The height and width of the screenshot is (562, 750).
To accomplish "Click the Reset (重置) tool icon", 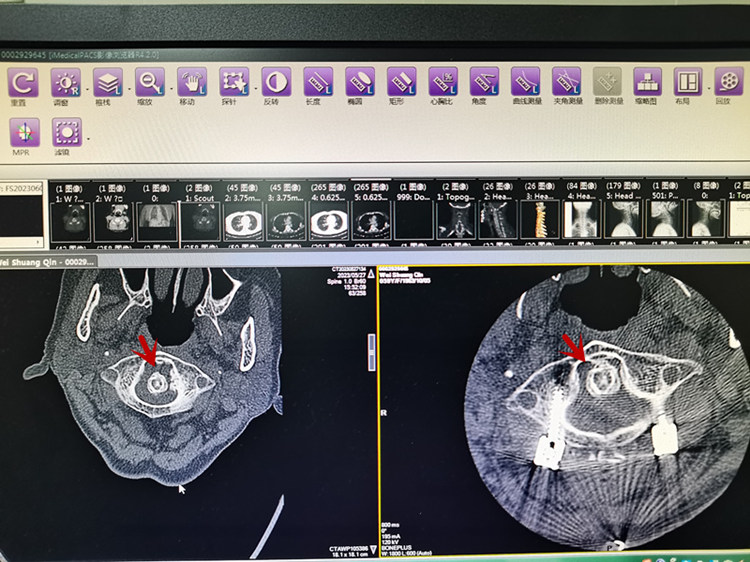I will click(20, 82).
